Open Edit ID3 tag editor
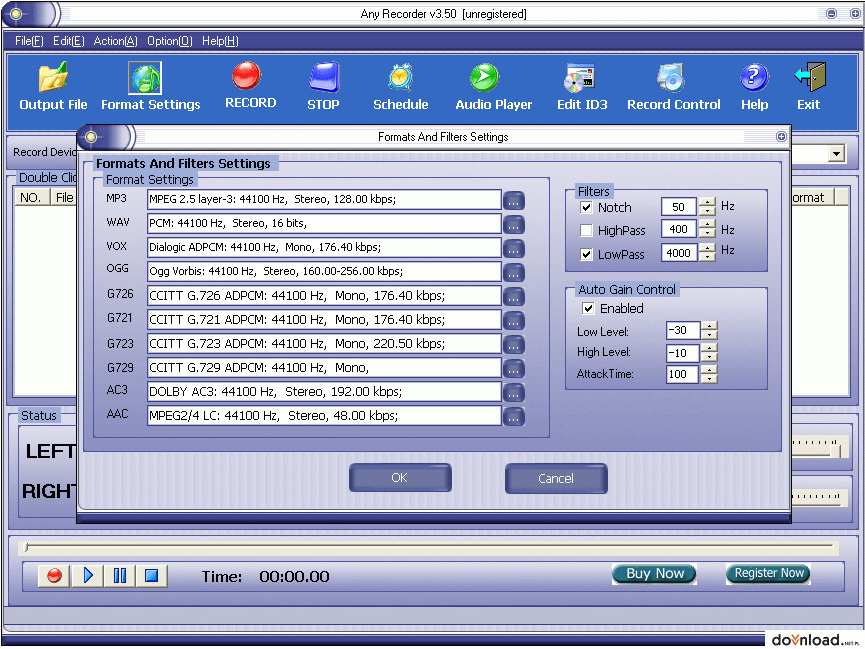Screen dimensions: 865x649 [581, 87]
